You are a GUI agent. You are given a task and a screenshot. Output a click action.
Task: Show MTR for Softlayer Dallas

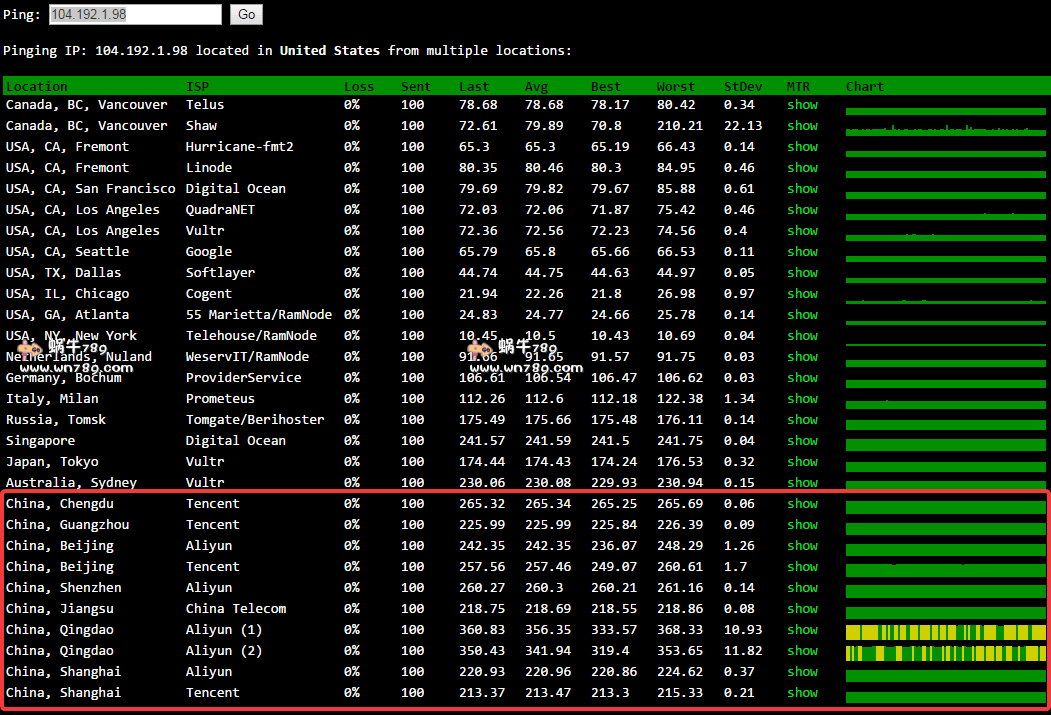802,273
